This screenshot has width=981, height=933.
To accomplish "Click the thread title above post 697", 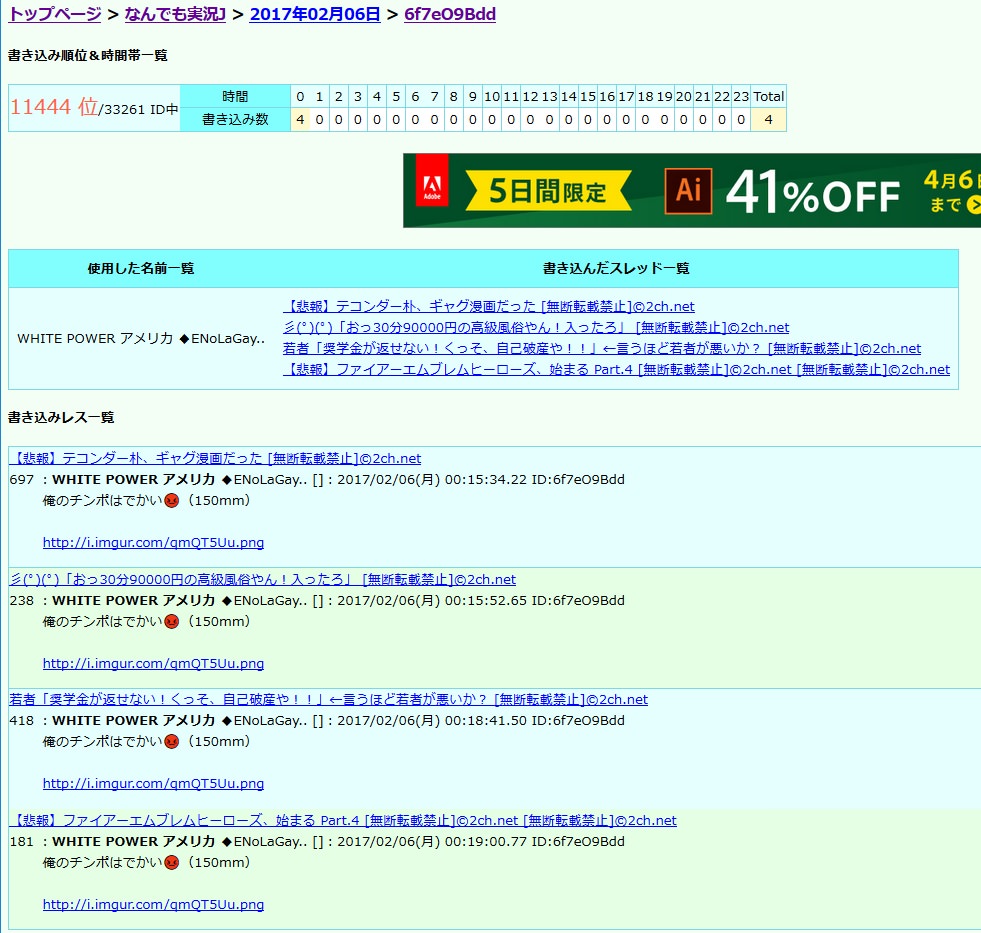I will tap(215, 459).
